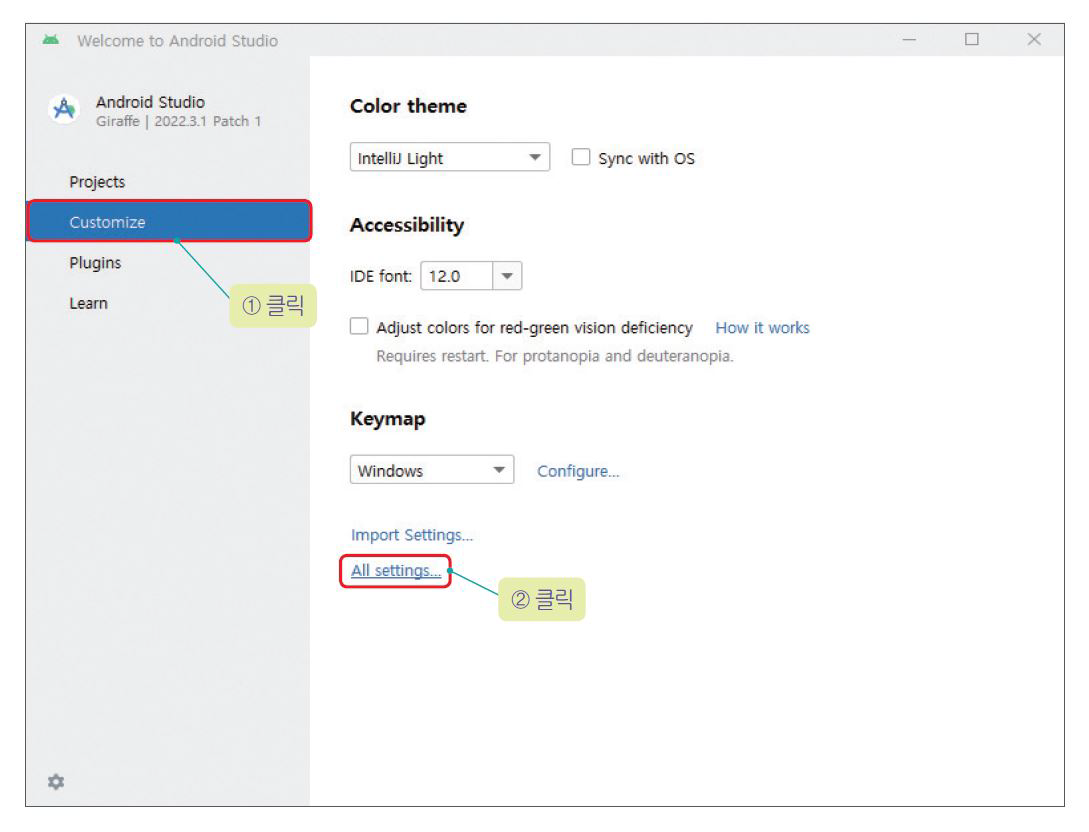Screen dimensions: 1089x832
Task: Click the Android Studio logo icon in sidebar
Action: tap(65, 110)
